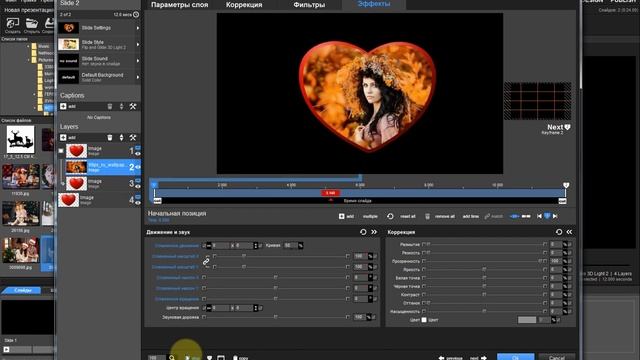
Task: Click the Яркость slider handle
Action: [x=484, y=269]
